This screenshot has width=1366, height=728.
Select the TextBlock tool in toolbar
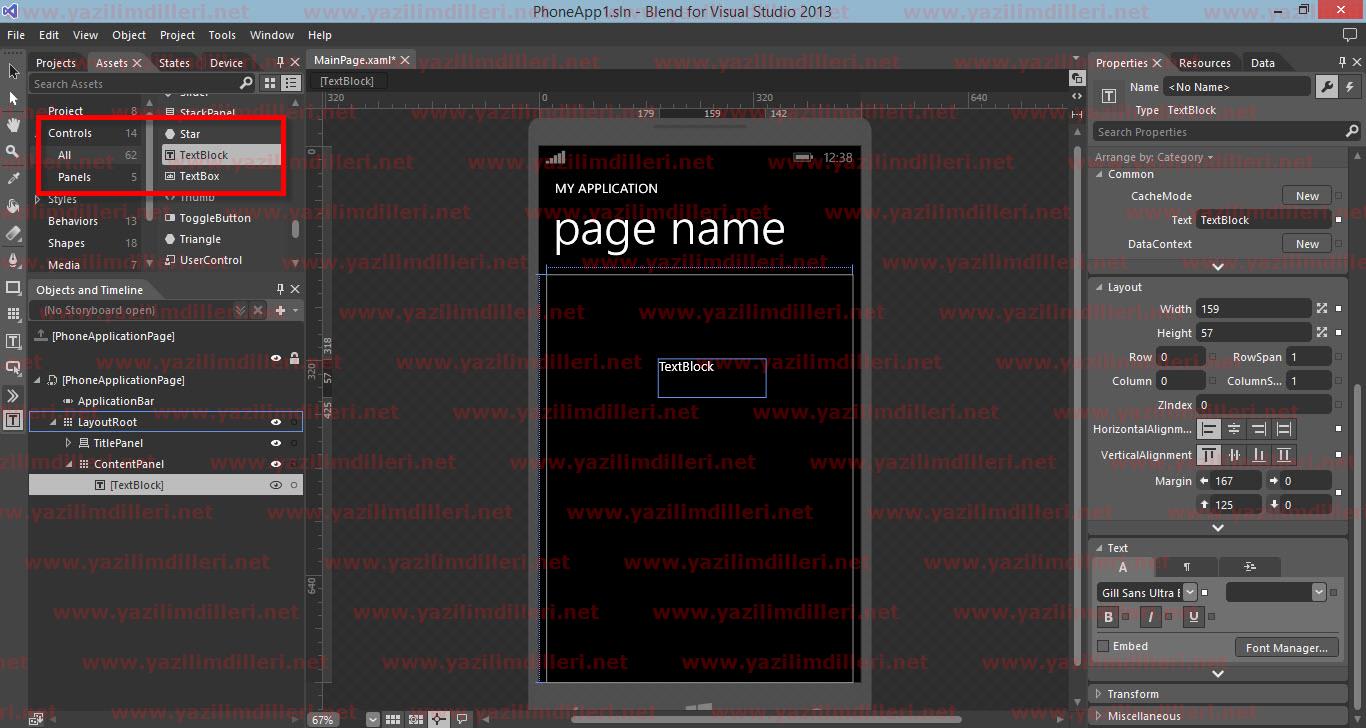point(13,341)
